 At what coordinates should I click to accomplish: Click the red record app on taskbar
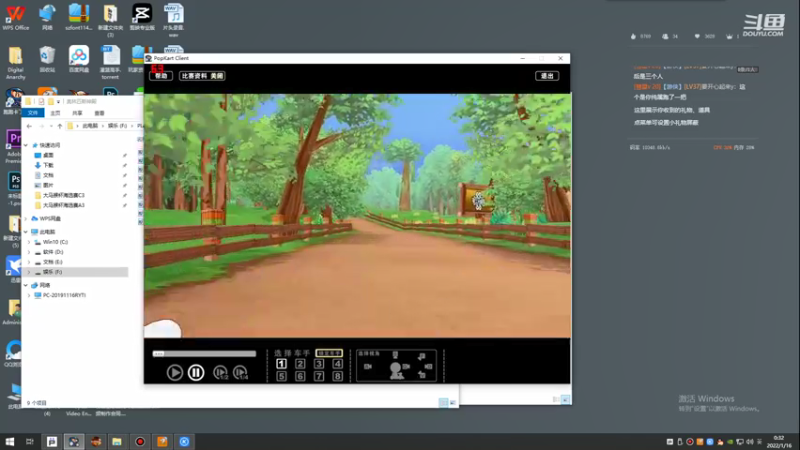click(140, 442)
